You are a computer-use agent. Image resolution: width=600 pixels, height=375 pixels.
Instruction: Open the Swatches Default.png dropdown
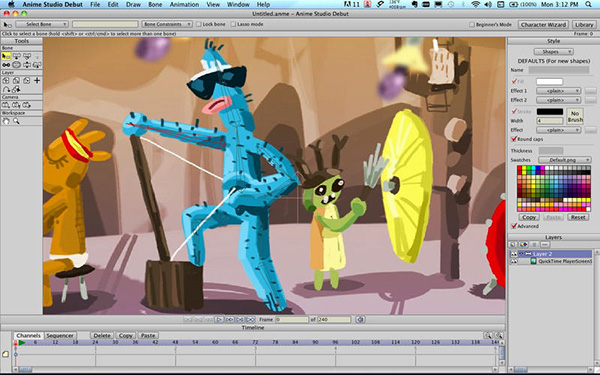[565, 160]
